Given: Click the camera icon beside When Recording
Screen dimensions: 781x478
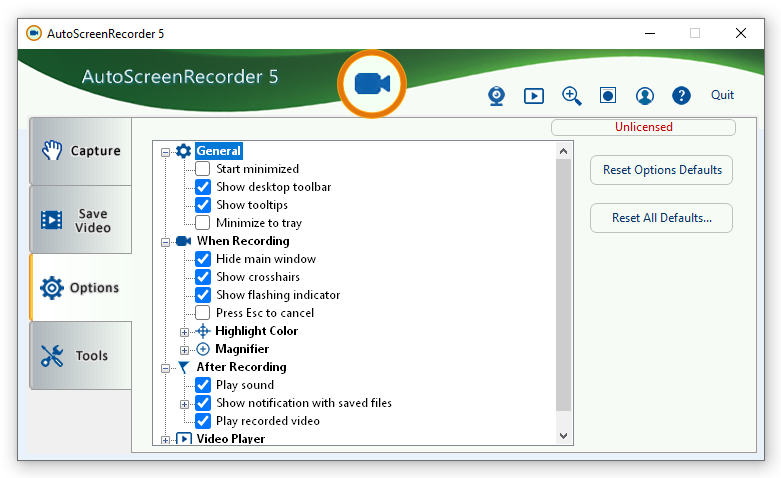Looking at the screenshot, I should [x=183, y=241].
